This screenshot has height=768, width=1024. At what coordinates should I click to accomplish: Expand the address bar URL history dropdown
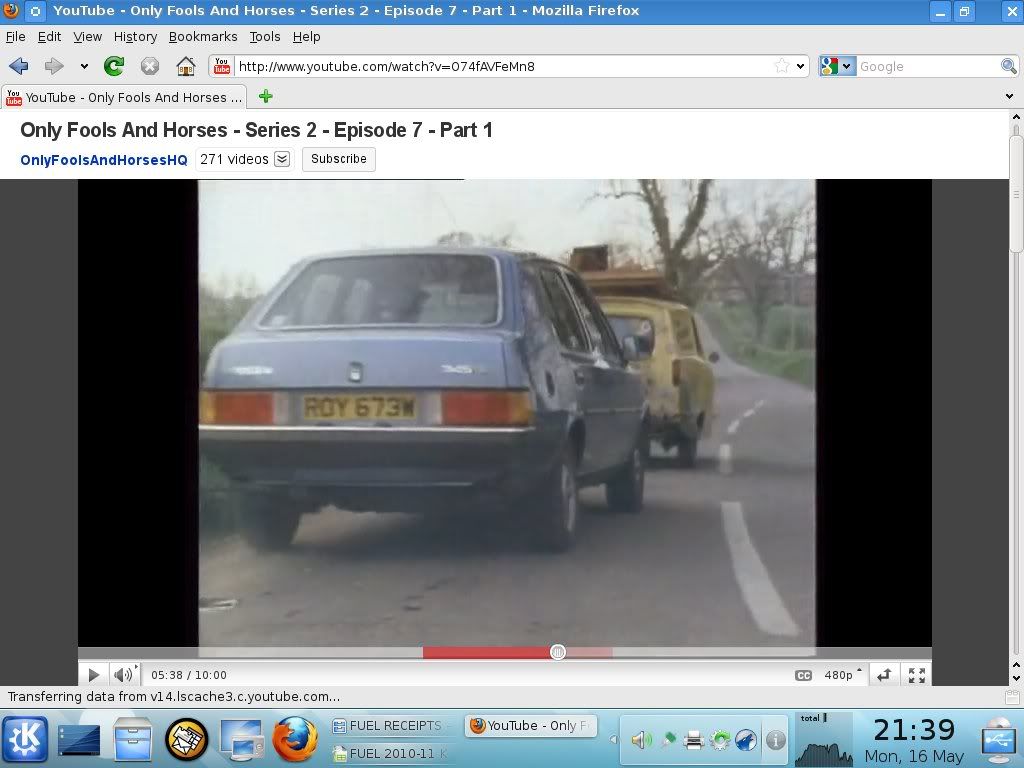click(x=801, y=66)
